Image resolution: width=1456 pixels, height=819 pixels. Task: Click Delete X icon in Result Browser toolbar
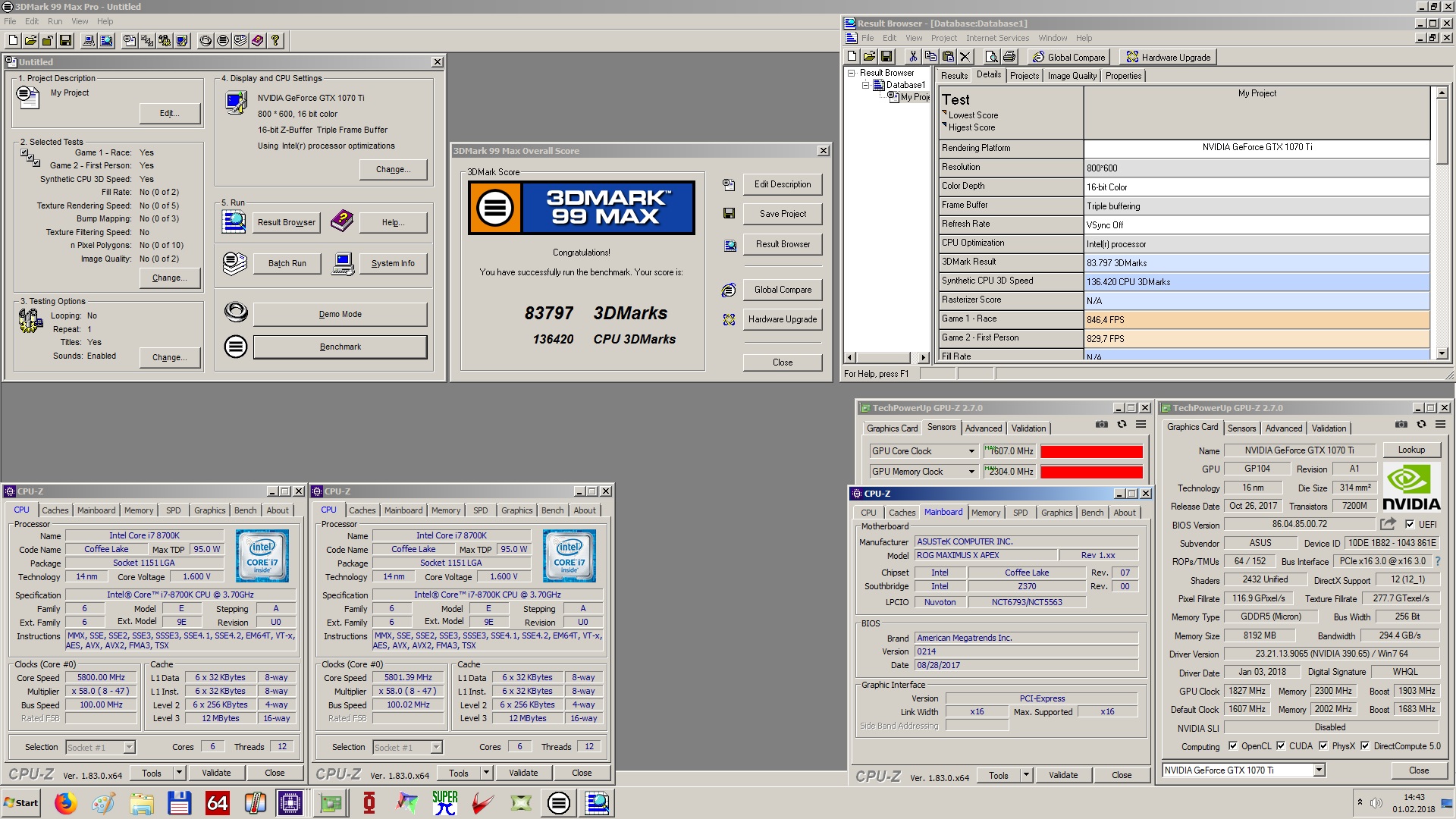click(965, 56)
